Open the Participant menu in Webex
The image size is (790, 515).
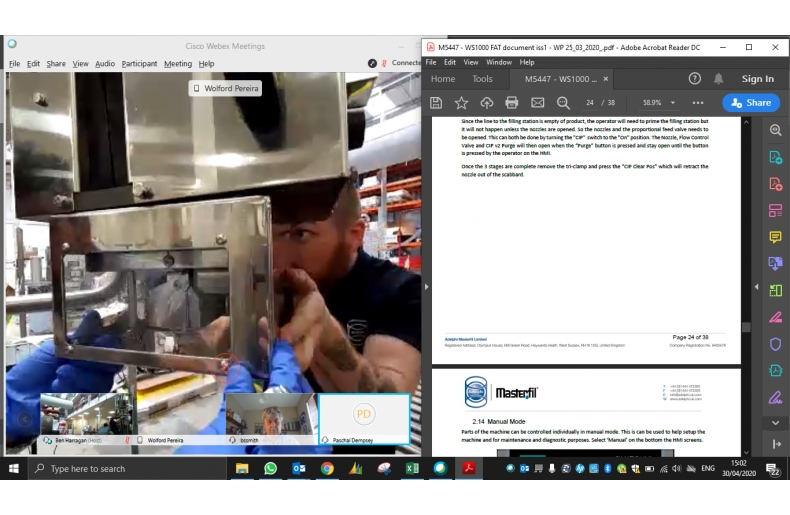tap(139, 64)
